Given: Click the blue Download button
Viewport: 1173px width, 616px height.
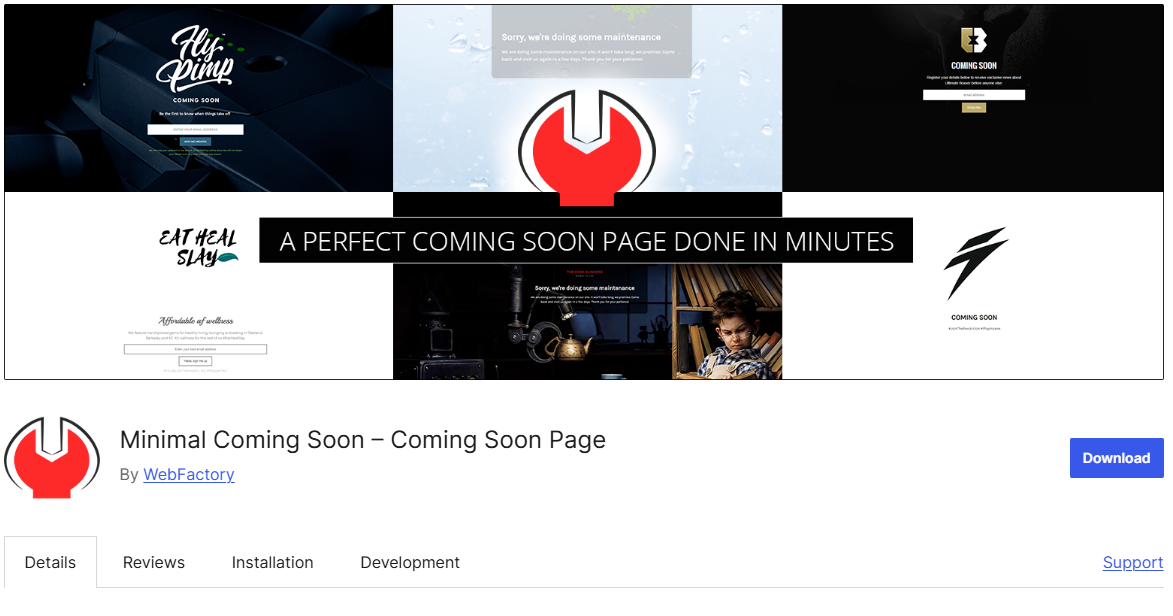Looking at the screenshot, I should tap(1116, 458).
